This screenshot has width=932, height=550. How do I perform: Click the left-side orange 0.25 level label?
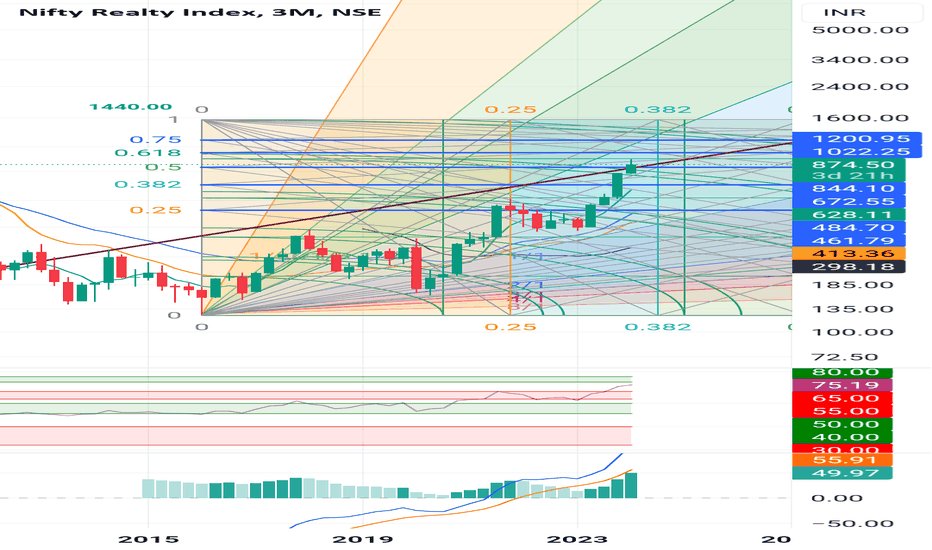[x=156, y=210]
